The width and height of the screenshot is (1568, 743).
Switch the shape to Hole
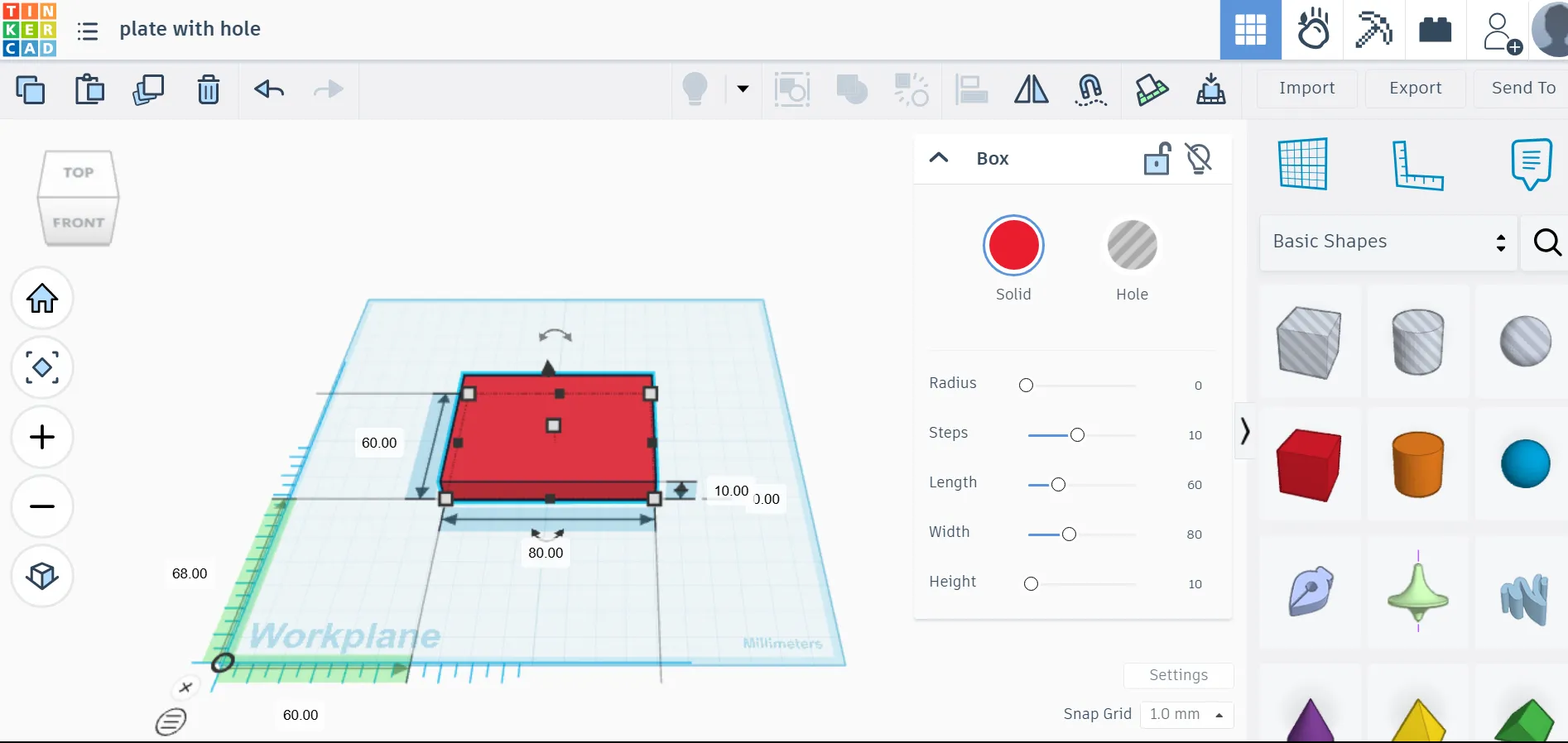click(x=1132, y=246)
